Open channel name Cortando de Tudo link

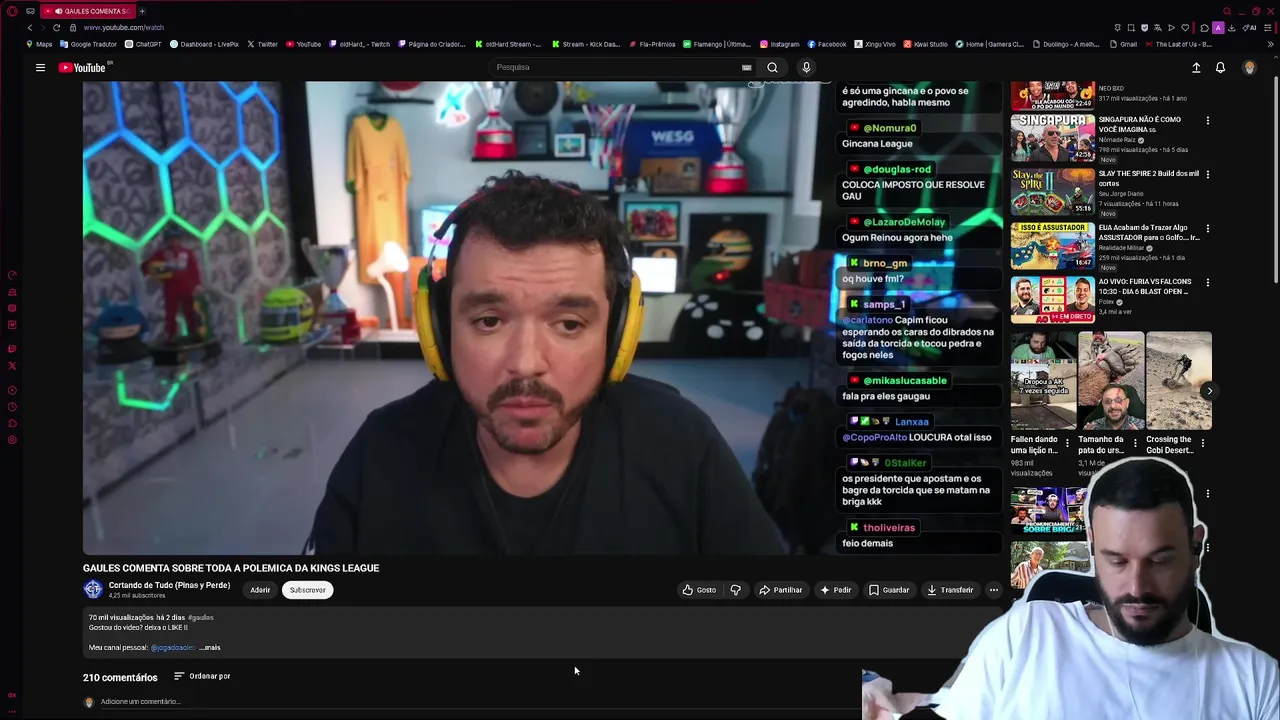[x=169, y=585]
